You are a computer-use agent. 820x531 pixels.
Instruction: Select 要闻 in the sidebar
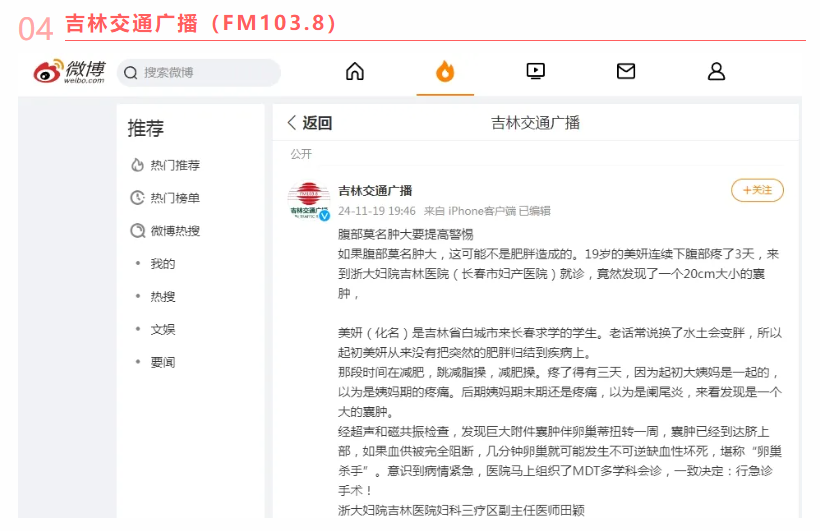pyautogui.click(x=163, y=363)
